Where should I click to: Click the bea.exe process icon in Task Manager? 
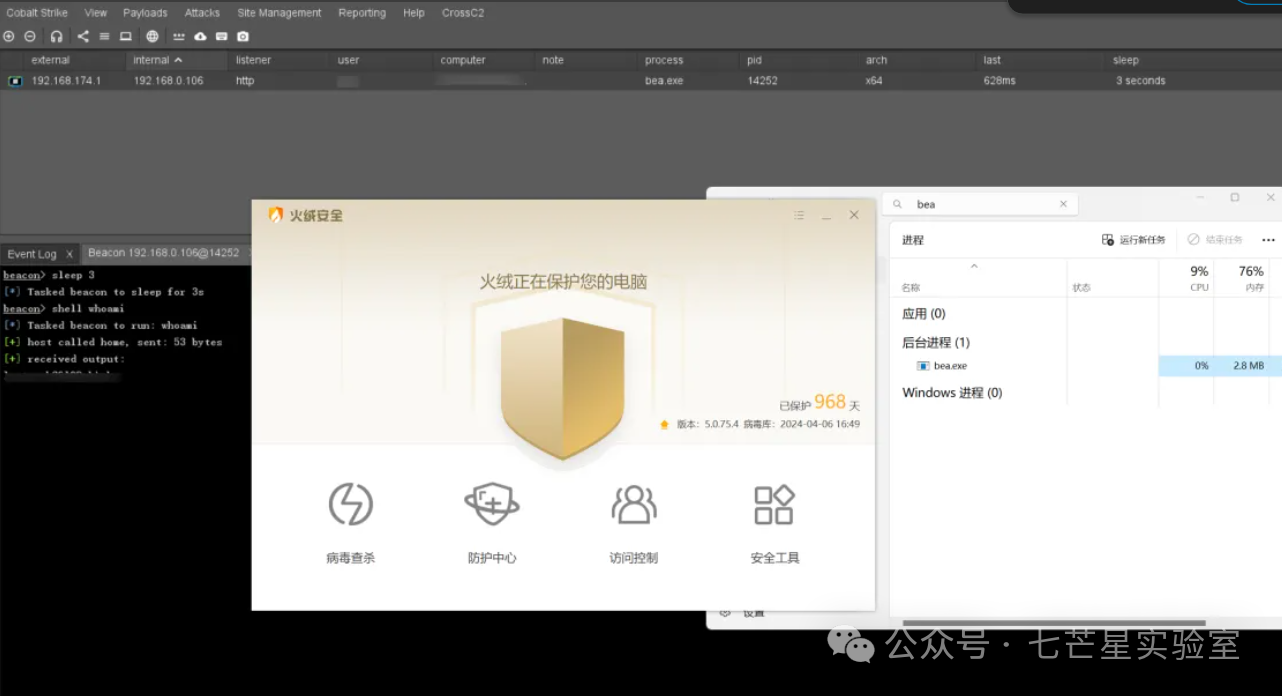tap(922, 366)
